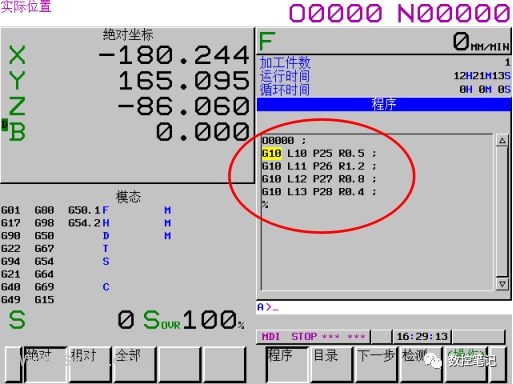Open the (操作) softkey menu

[x=466, y=364]
